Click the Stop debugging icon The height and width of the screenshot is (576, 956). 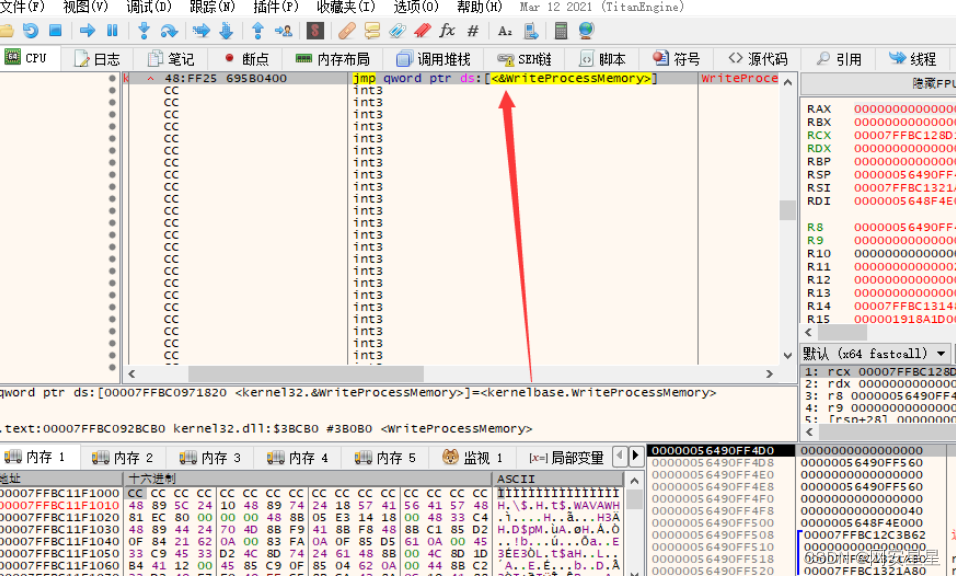54,33
